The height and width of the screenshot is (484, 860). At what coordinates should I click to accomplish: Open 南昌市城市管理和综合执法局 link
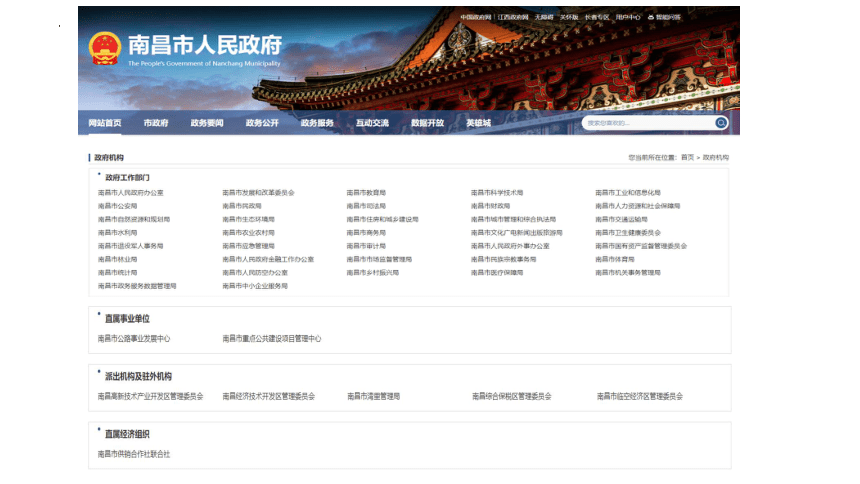coord(513,219)
